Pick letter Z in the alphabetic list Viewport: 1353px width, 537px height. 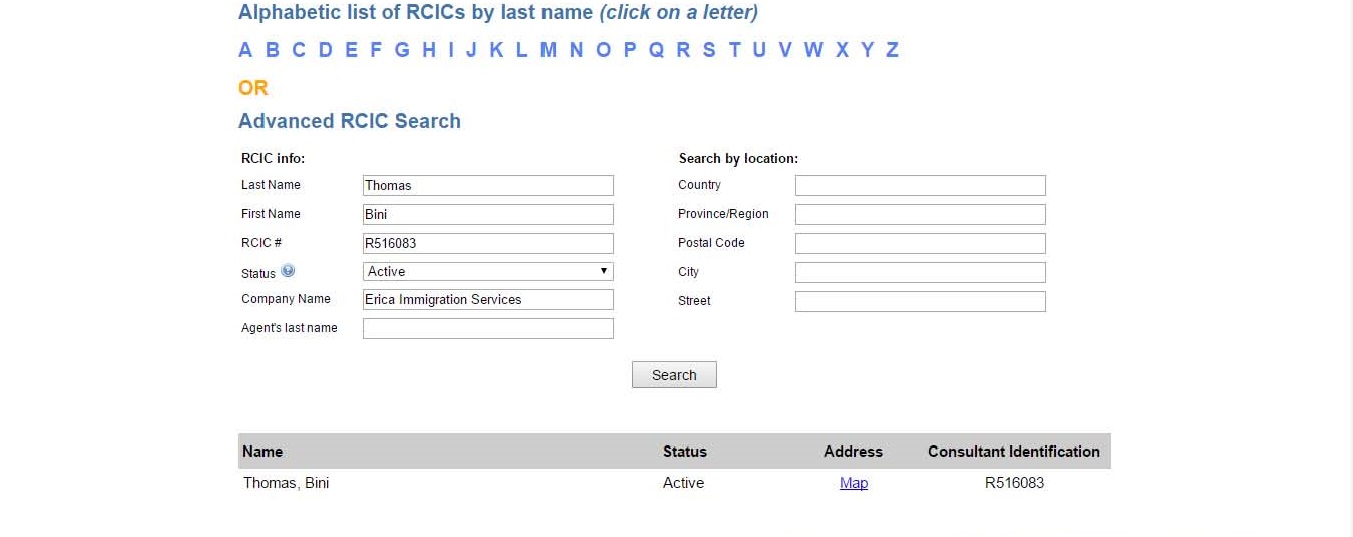(892, 50)
